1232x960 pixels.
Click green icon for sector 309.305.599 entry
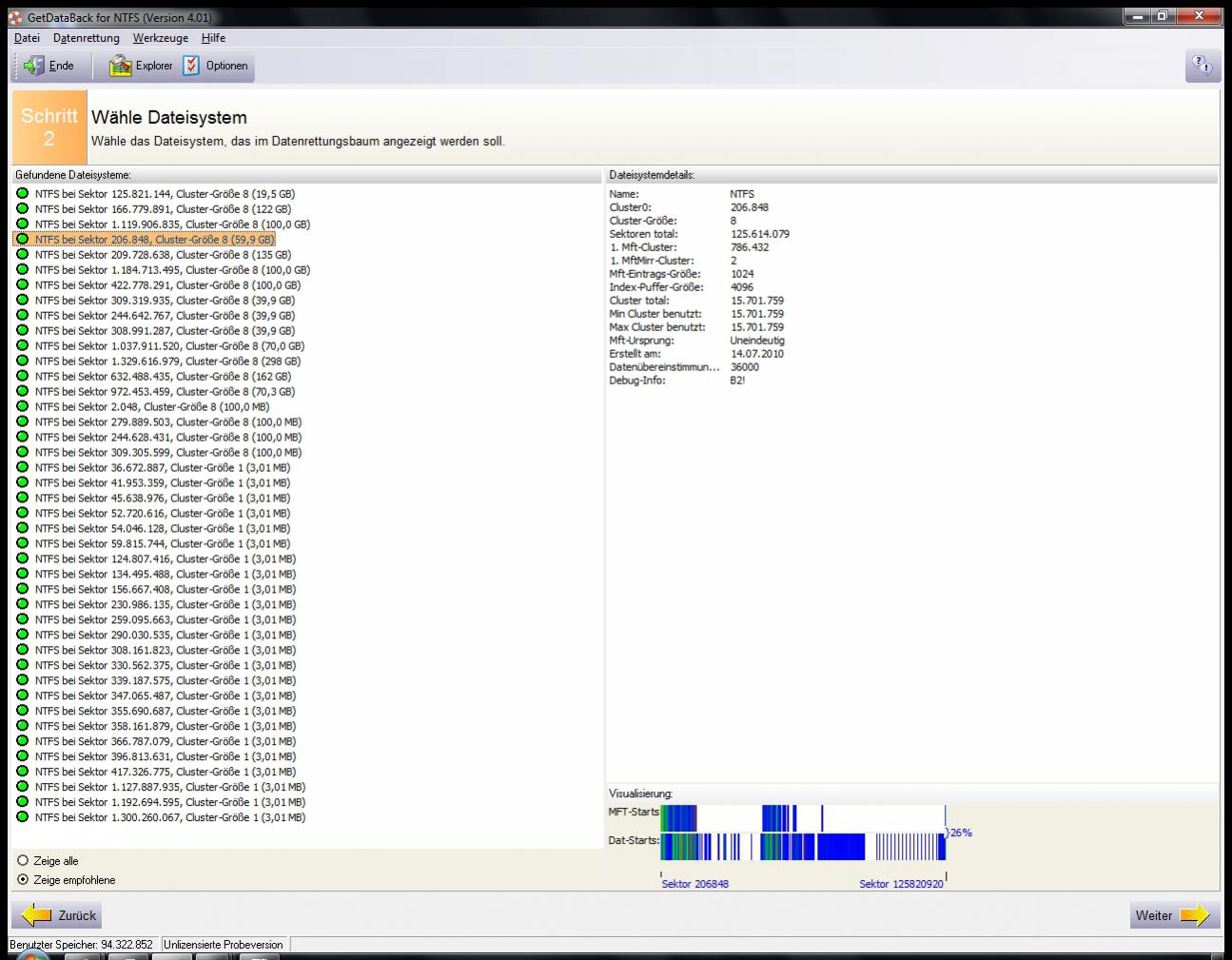23,452
